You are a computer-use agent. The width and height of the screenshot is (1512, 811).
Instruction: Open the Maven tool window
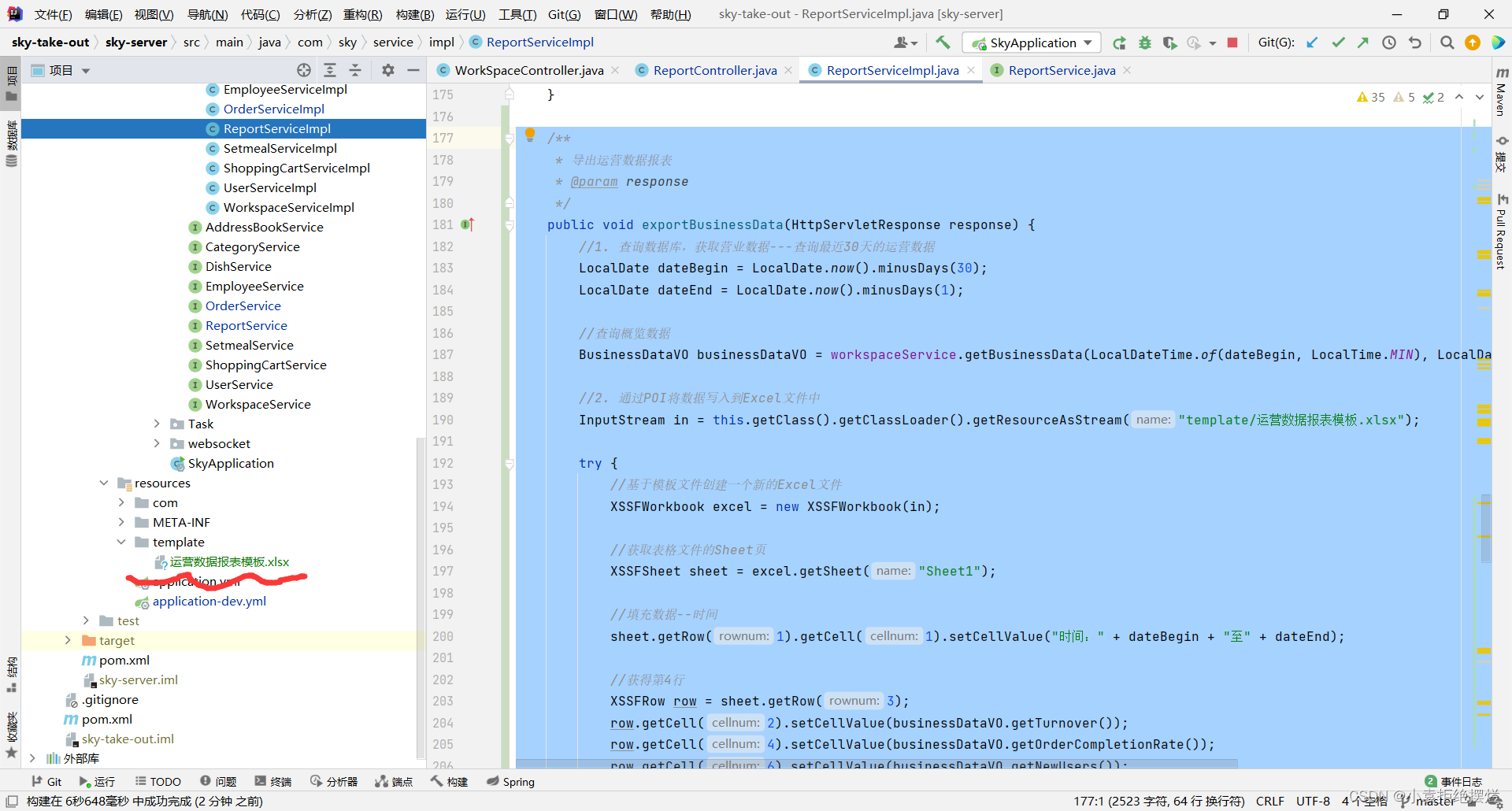point(1501,93)
